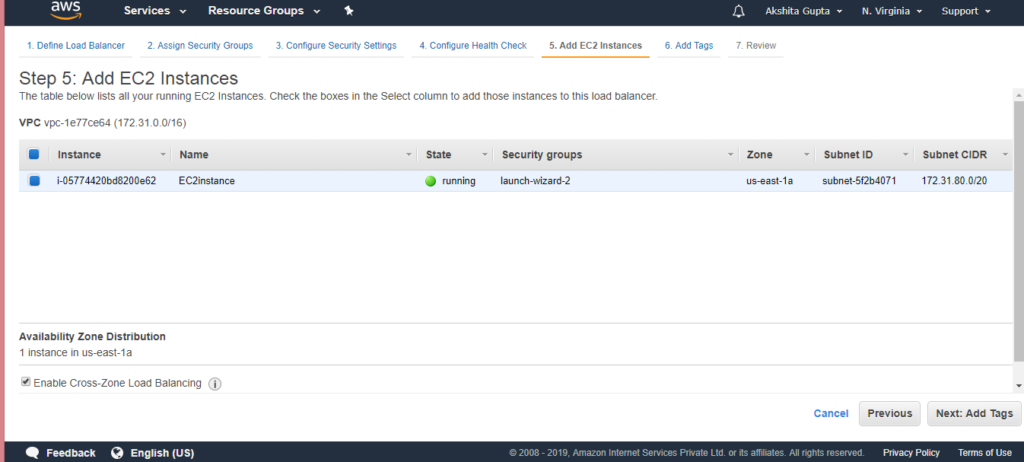Viewport: 1024px width, 462px height.
Task: Open Name column filter arrow
Action: (x=409, y=155)
